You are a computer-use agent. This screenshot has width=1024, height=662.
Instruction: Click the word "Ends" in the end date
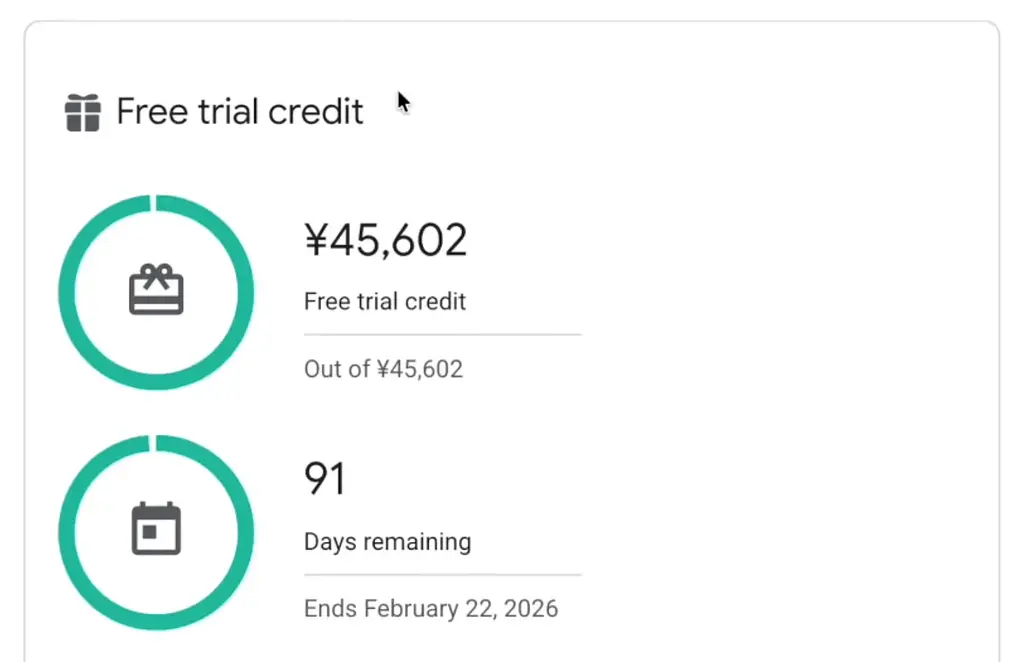pos(330,608)
